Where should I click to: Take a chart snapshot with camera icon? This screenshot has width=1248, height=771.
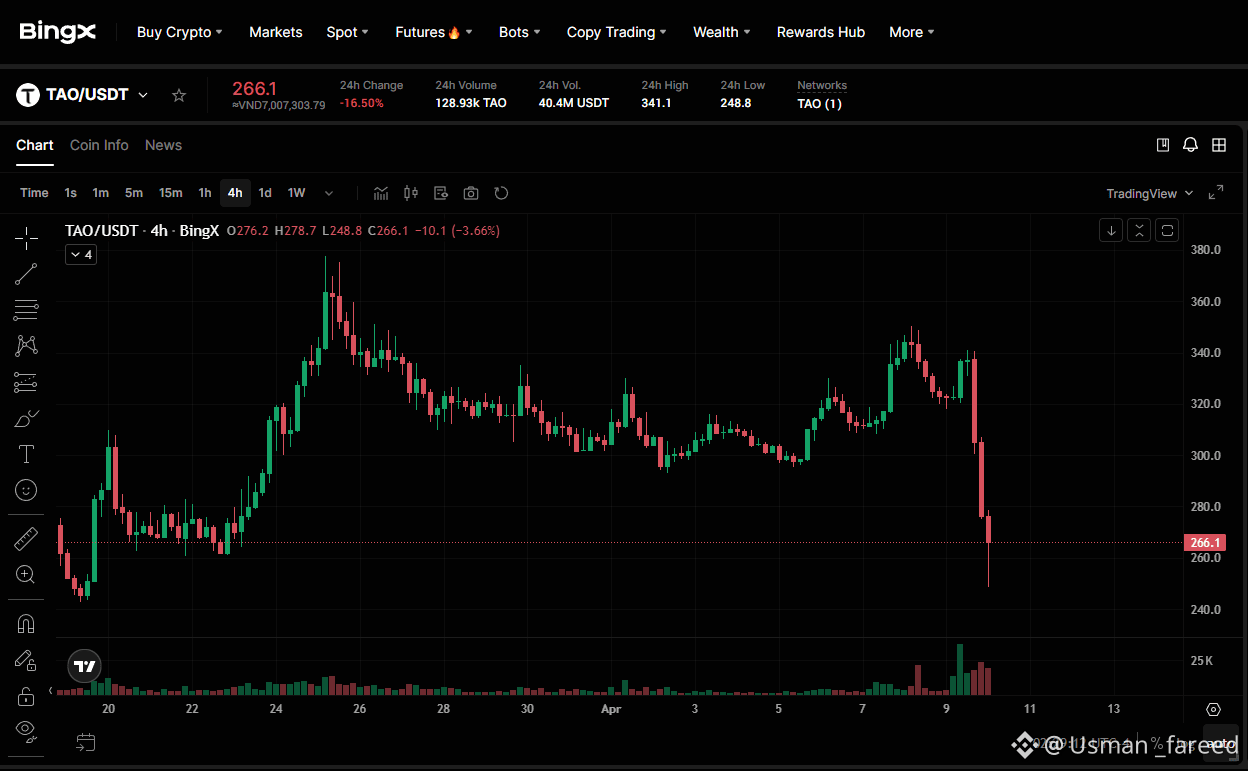[x=471, y=193]
